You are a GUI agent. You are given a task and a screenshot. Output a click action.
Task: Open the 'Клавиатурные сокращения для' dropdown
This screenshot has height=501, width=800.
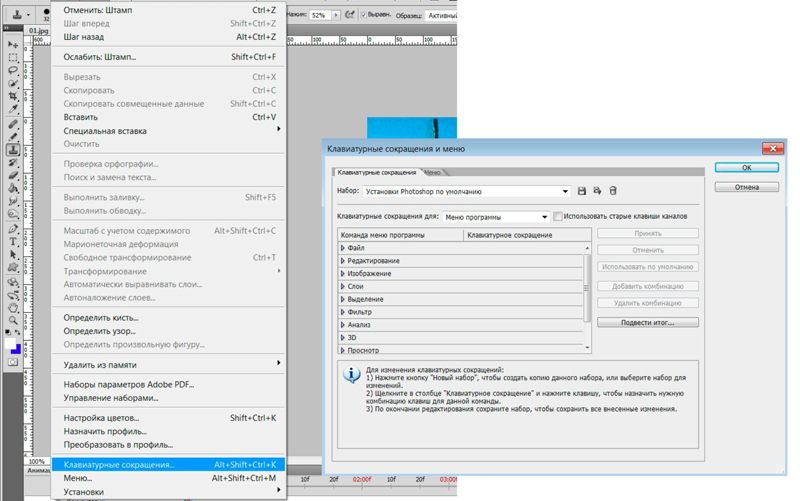point(495,217)
